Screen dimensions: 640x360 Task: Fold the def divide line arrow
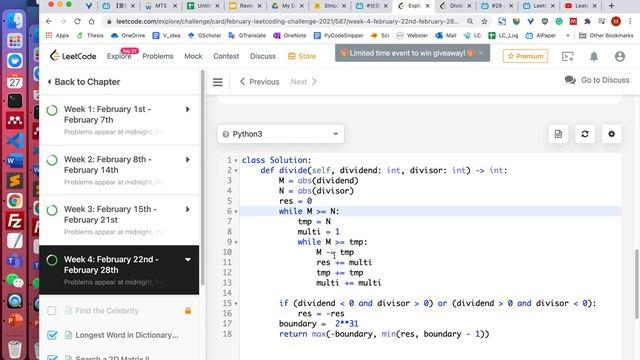coord(236,171)
